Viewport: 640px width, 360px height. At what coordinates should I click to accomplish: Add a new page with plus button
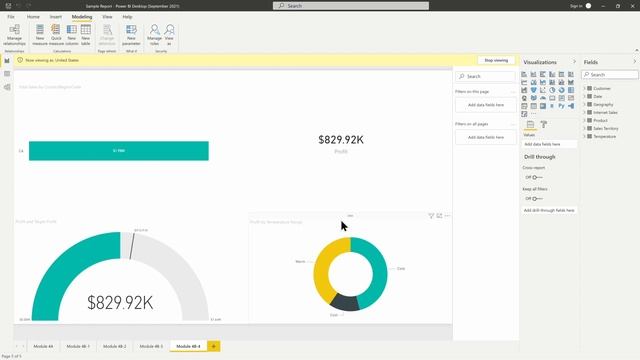click(x=213, y=346)
